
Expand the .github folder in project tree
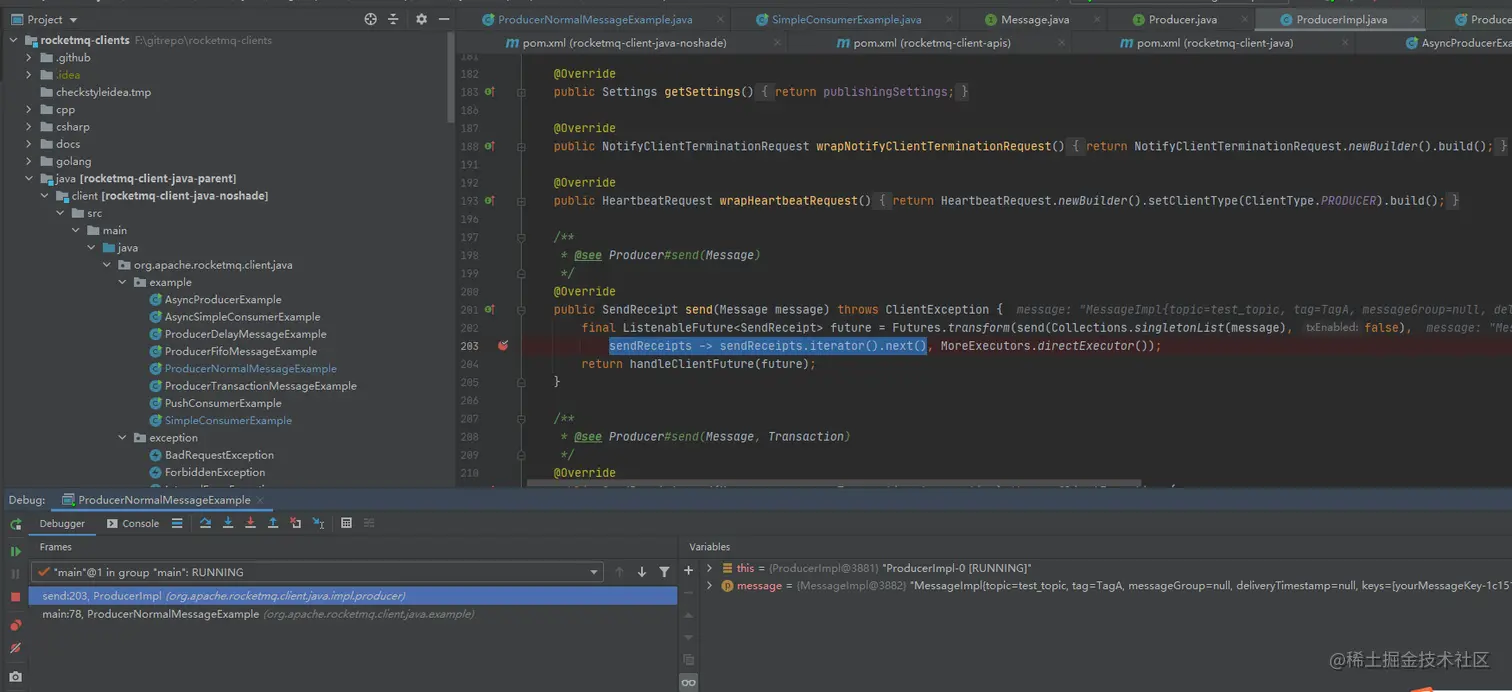[29, 58]
